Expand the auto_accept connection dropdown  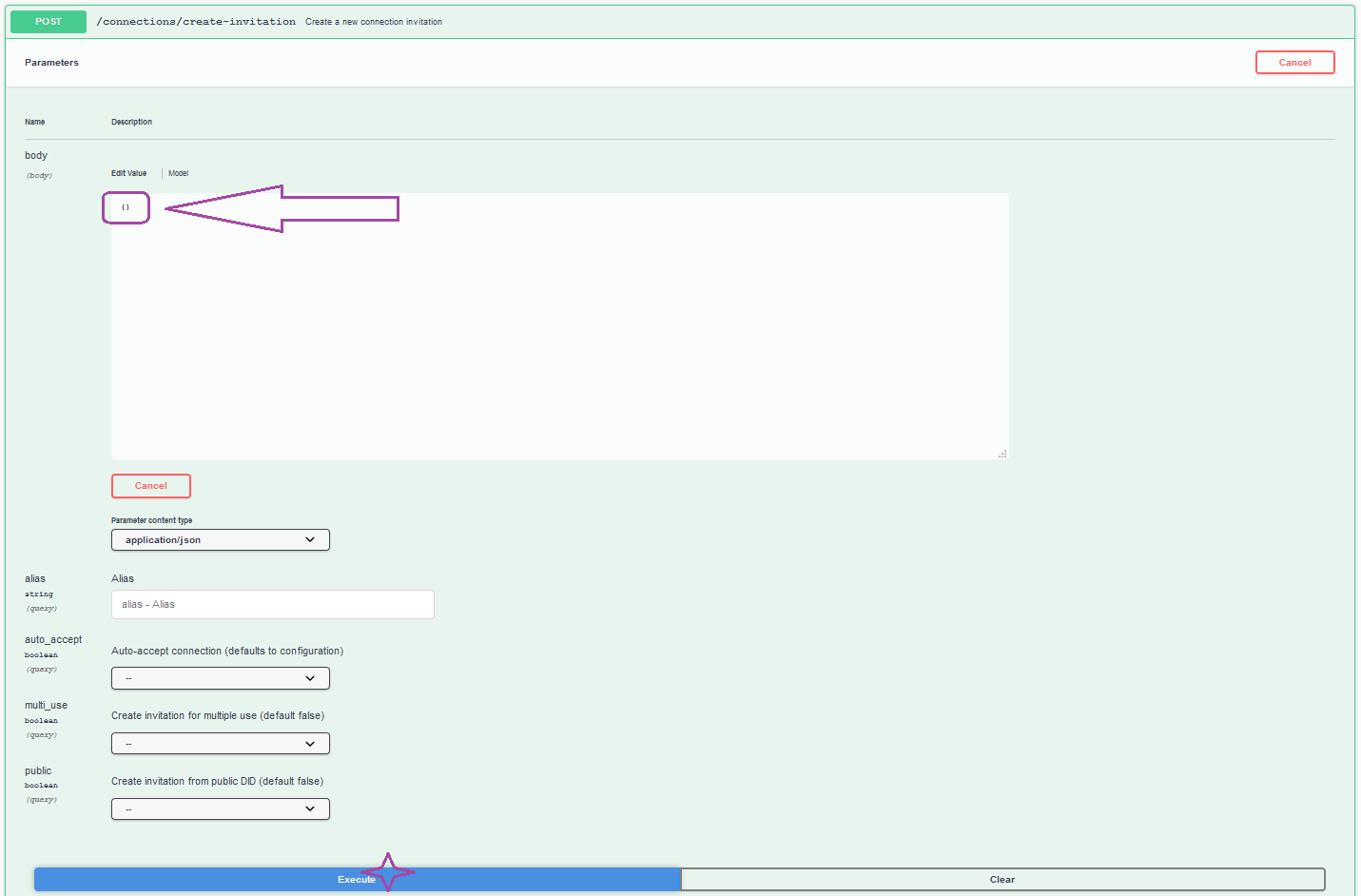(x=220, y=678)
